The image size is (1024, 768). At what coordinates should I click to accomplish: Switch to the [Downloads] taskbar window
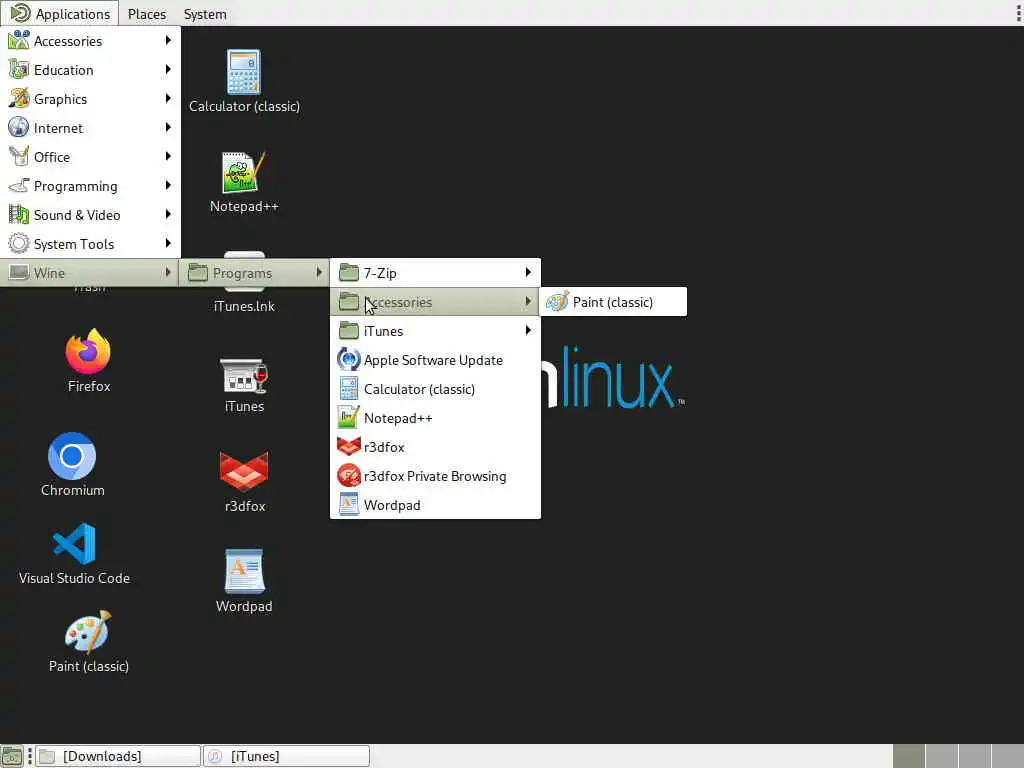118,756
